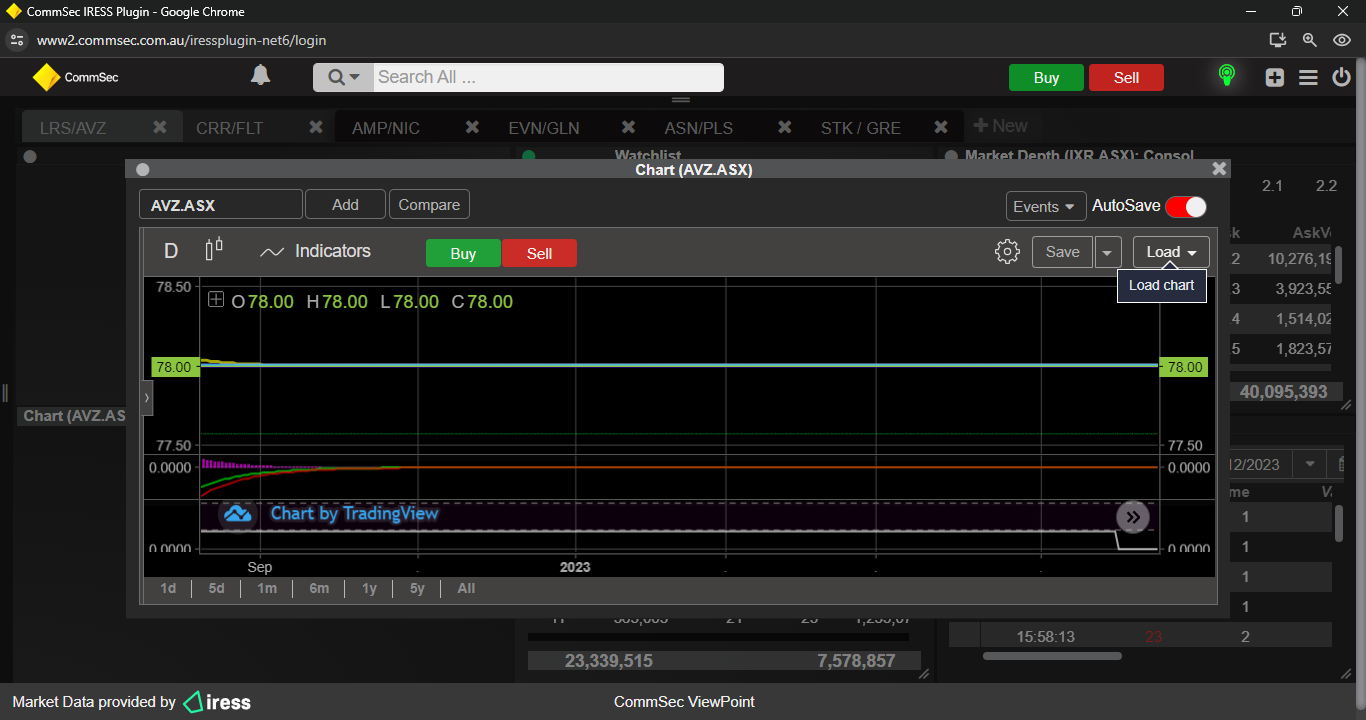Image resolution: width=1366 pixels, height=720 pixels.
Task: Click the horizontal scrollbar in Market Depth
Action: 1052,656
